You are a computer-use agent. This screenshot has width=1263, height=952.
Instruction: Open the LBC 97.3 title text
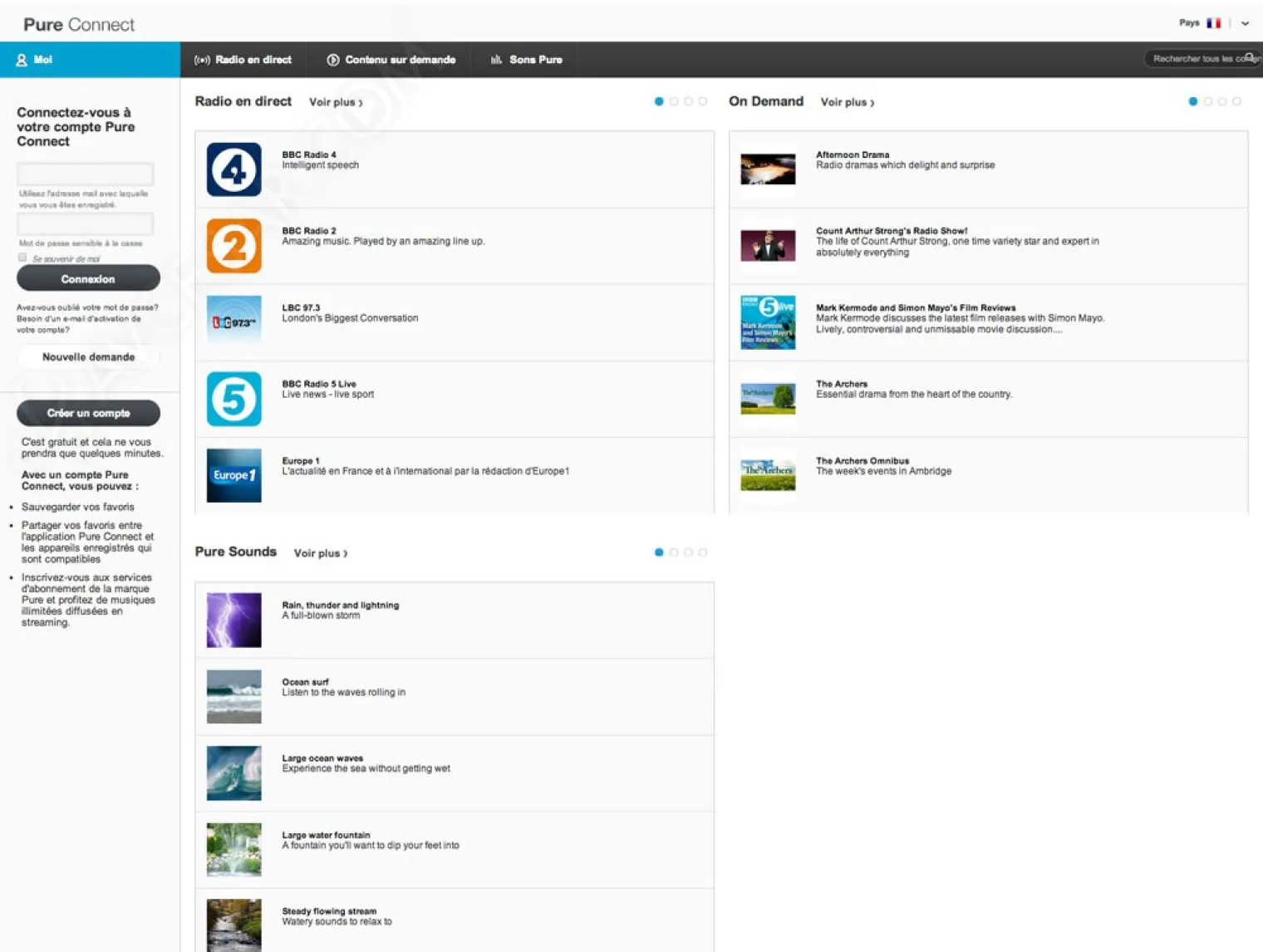tap(301, 307)
